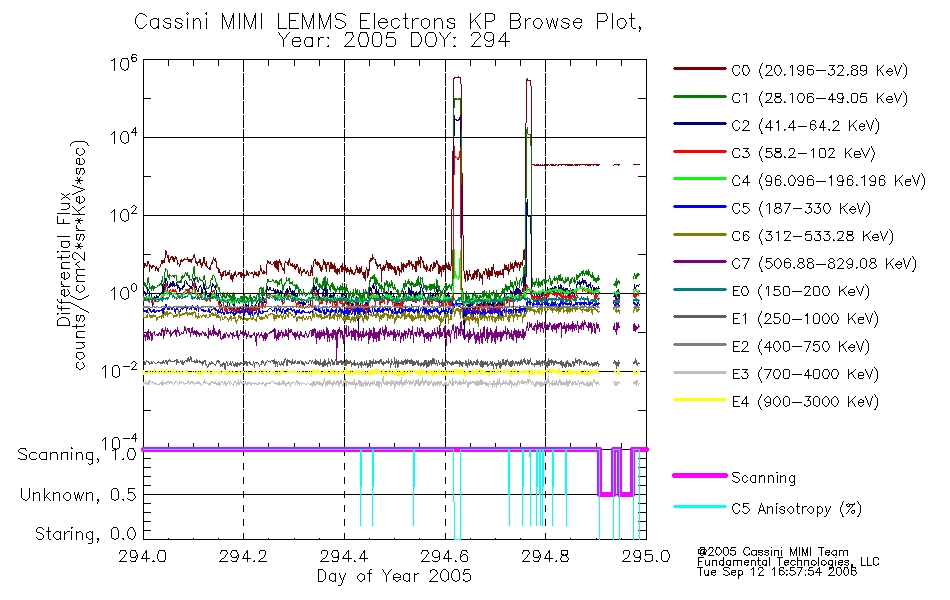Click the 'Differential Flux' y-axis title
This screenshot has width=950, height=600.
click(64, 260)
